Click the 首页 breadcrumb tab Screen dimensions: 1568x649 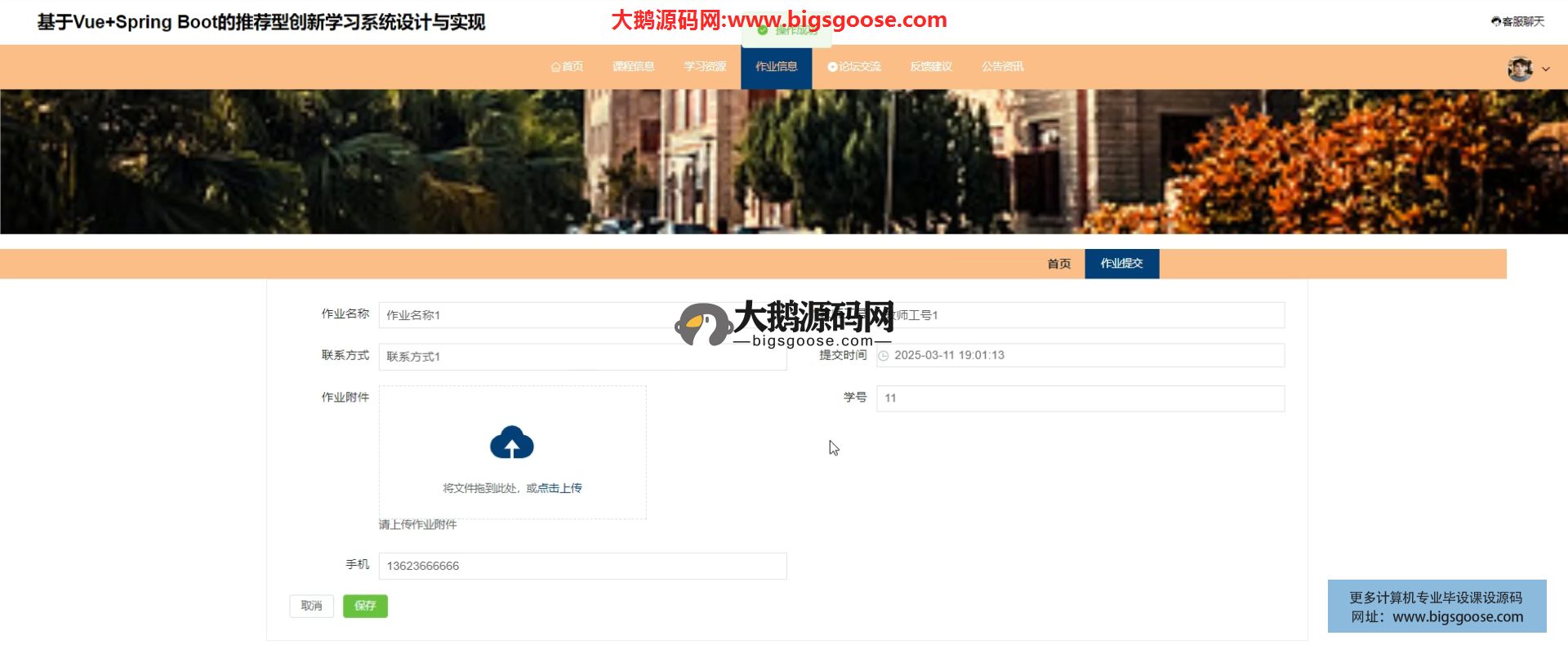click(x=1058, y=264)
